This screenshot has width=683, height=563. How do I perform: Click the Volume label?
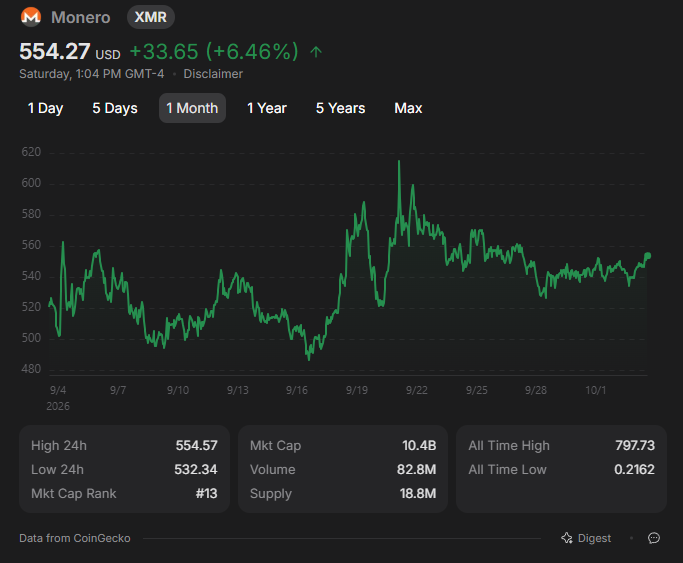273,469
